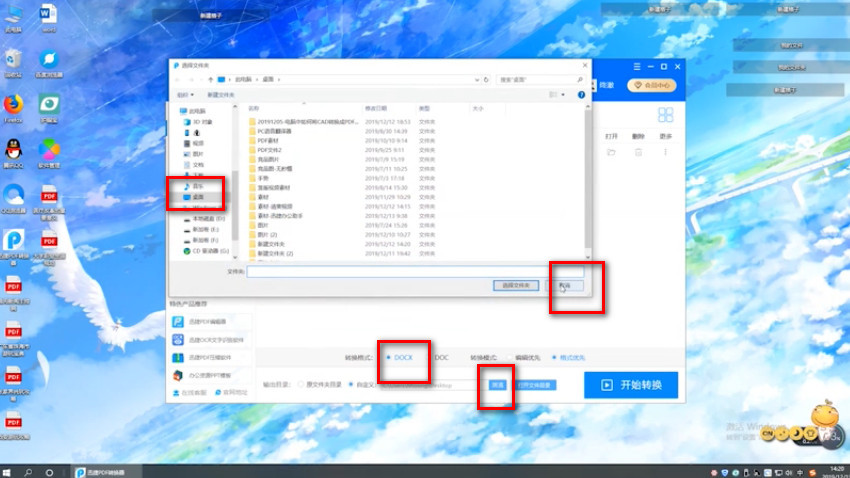Sort by the 修改日期 column header
Image resolution: width=850 pixels, height=478 pixels.
[376, 108]
